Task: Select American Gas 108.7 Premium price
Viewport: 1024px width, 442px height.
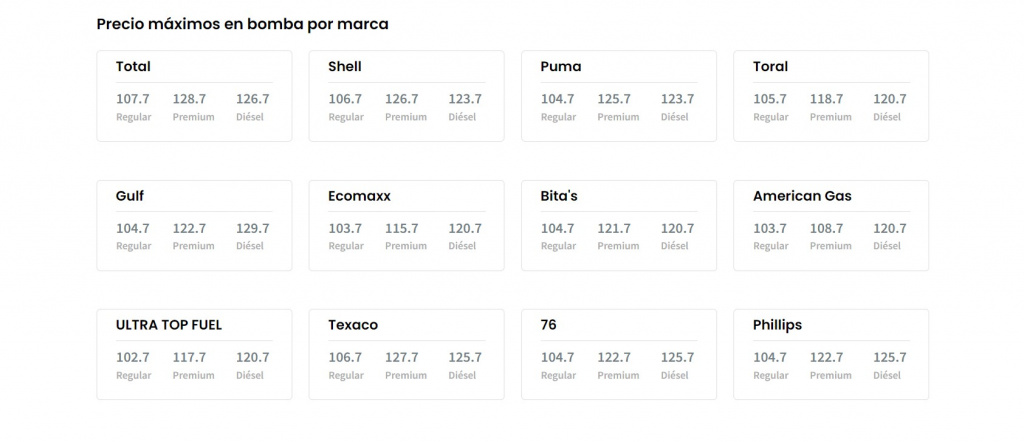Action: pyautogui.click(x=826, y=228)
